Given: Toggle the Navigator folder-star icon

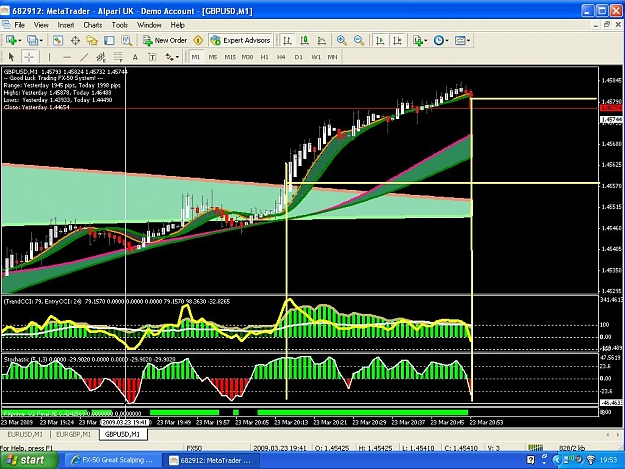Looking at the screenshot, I should tap(92, 40).
